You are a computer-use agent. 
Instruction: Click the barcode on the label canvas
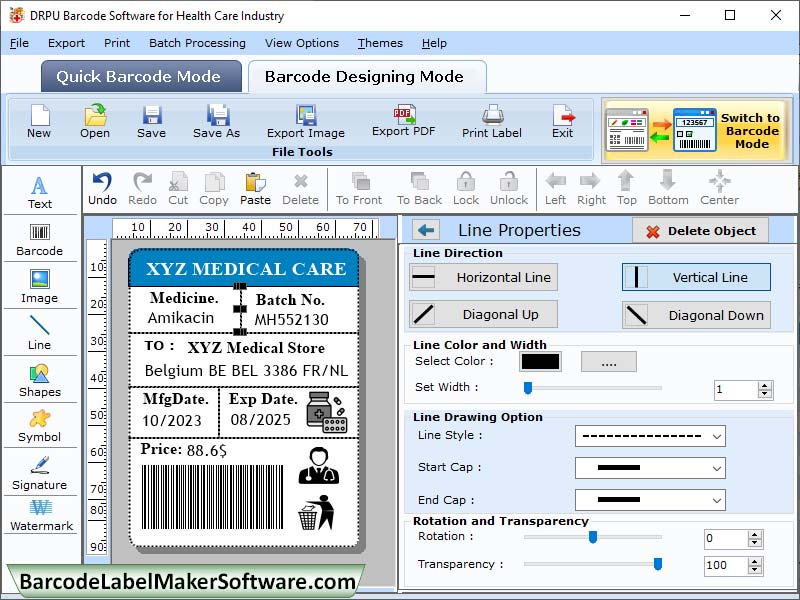point(212,497)
